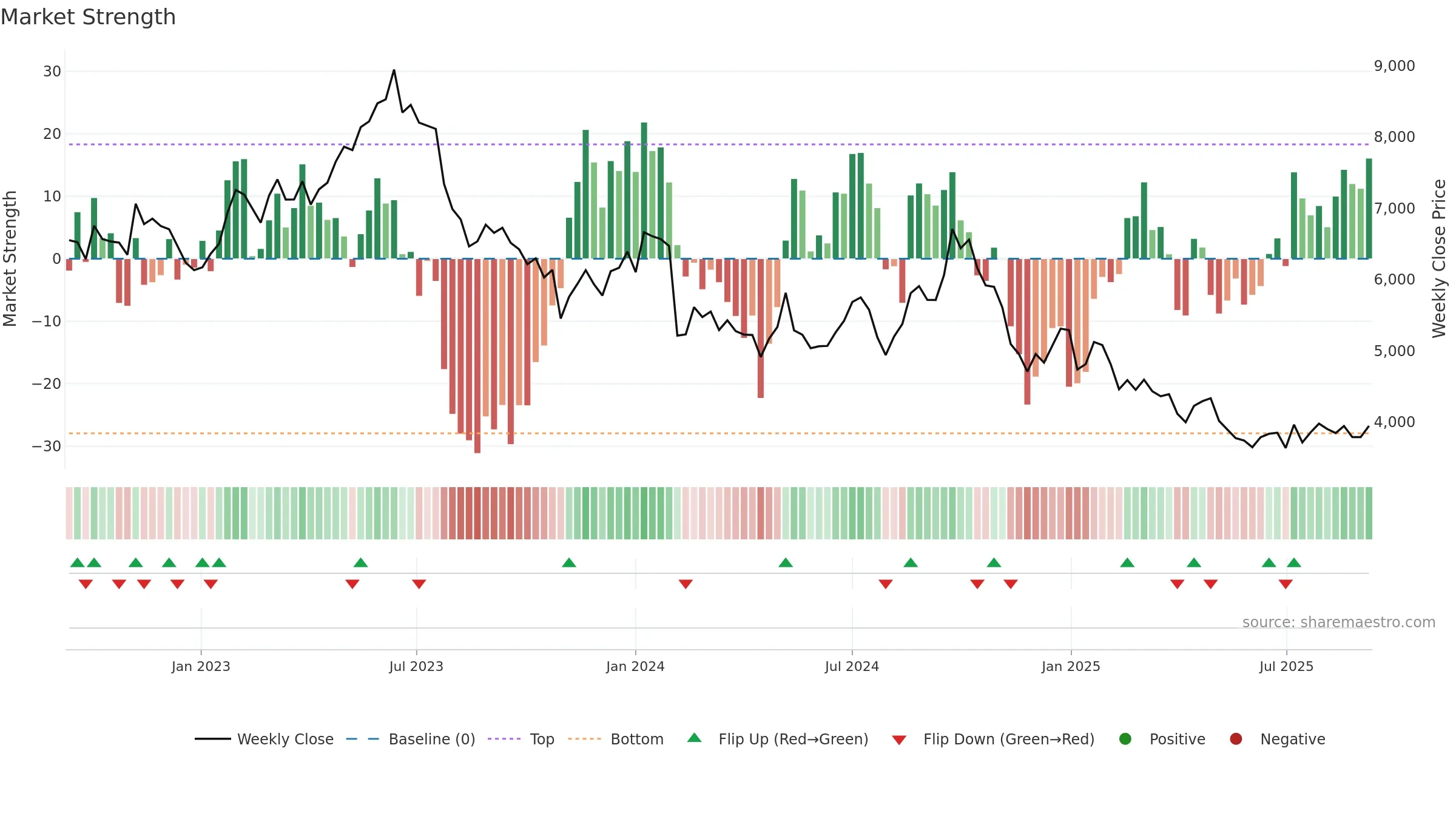The image size is (1456, 819).
Task: Click the Flip Down marker at Jul 2023
Action: (419, 584)
